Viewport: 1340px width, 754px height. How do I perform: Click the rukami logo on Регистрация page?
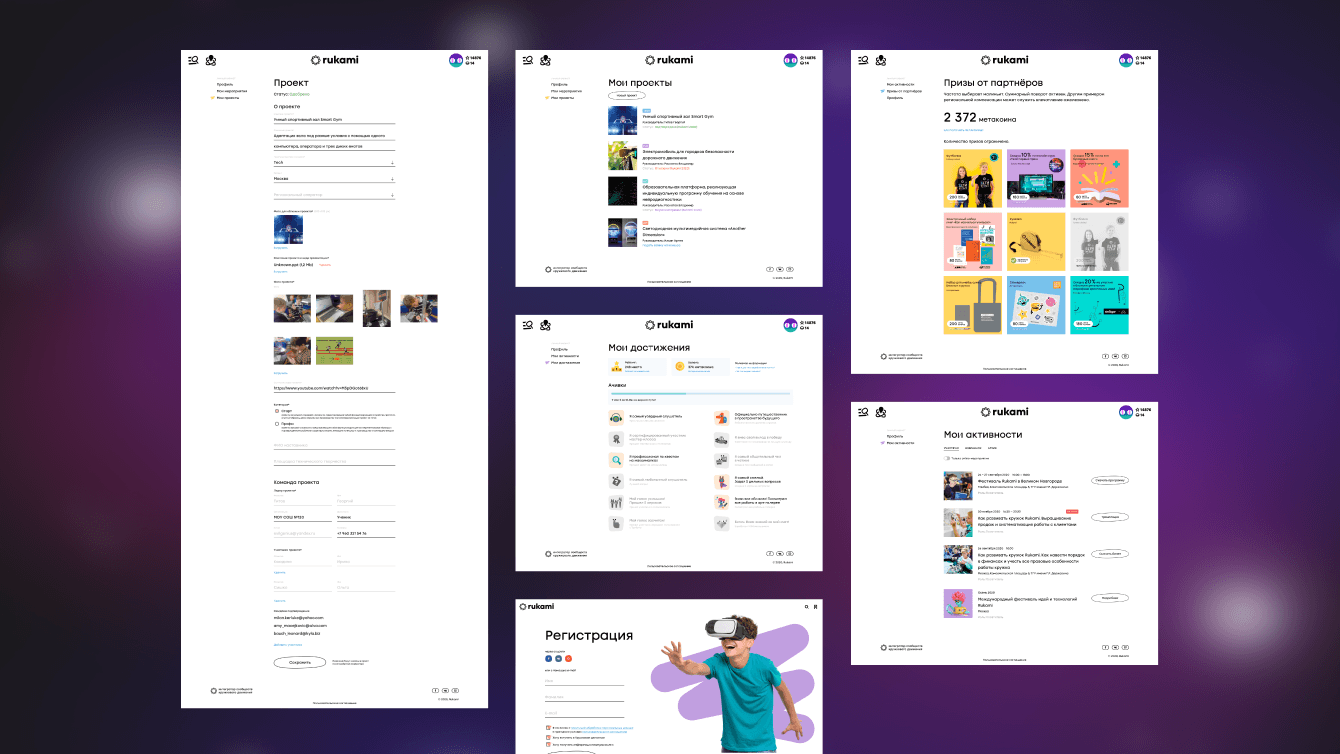coord(537,606)
